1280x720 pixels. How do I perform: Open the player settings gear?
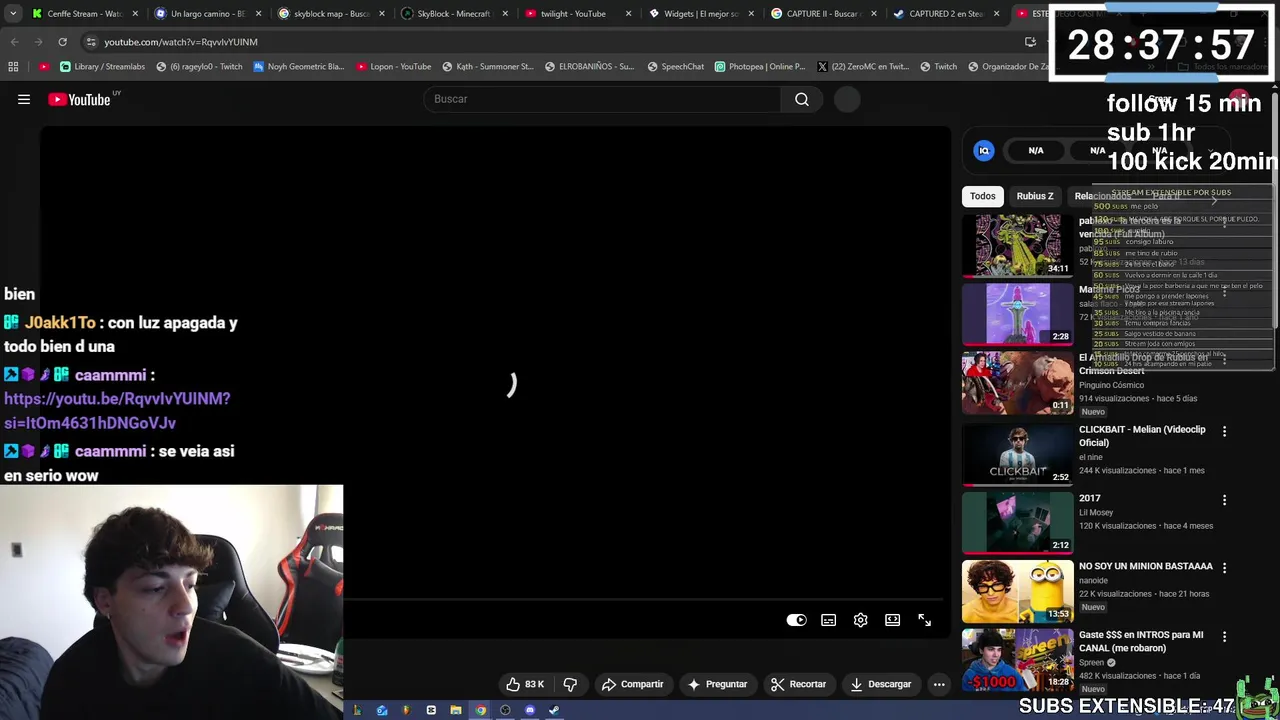click(860, 620)
